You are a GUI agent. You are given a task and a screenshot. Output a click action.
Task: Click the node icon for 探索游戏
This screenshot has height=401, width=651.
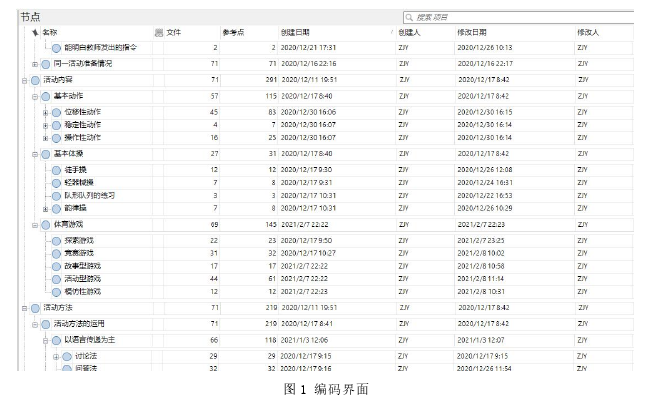(x=56, y=241)
